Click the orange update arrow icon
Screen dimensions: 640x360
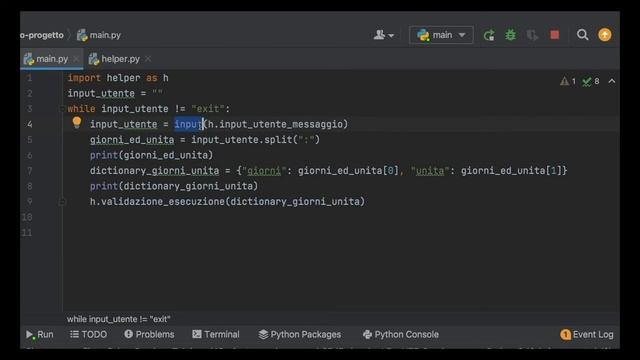point(604,35)
